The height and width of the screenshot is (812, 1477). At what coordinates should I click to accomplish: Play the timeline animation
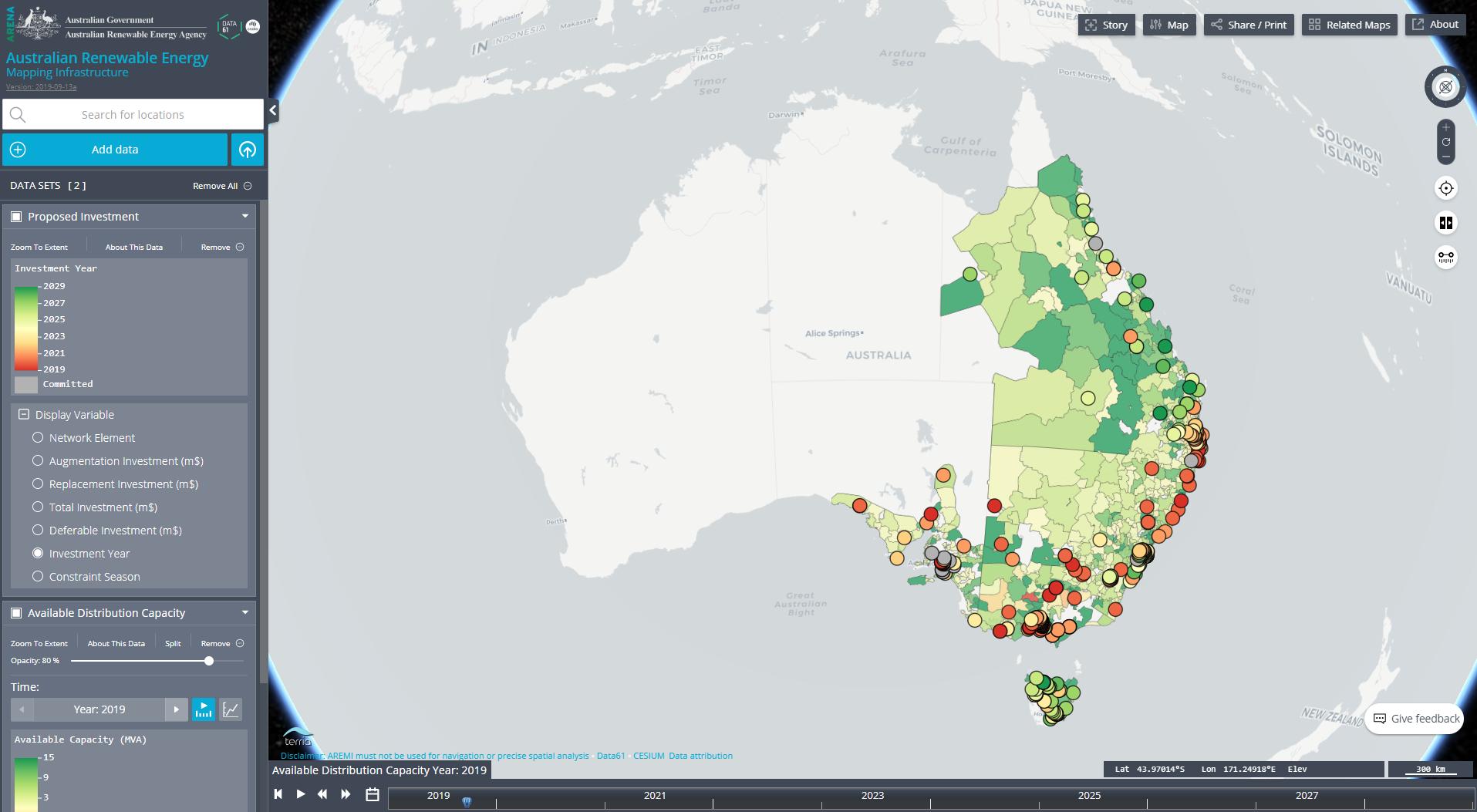point(301,794)
